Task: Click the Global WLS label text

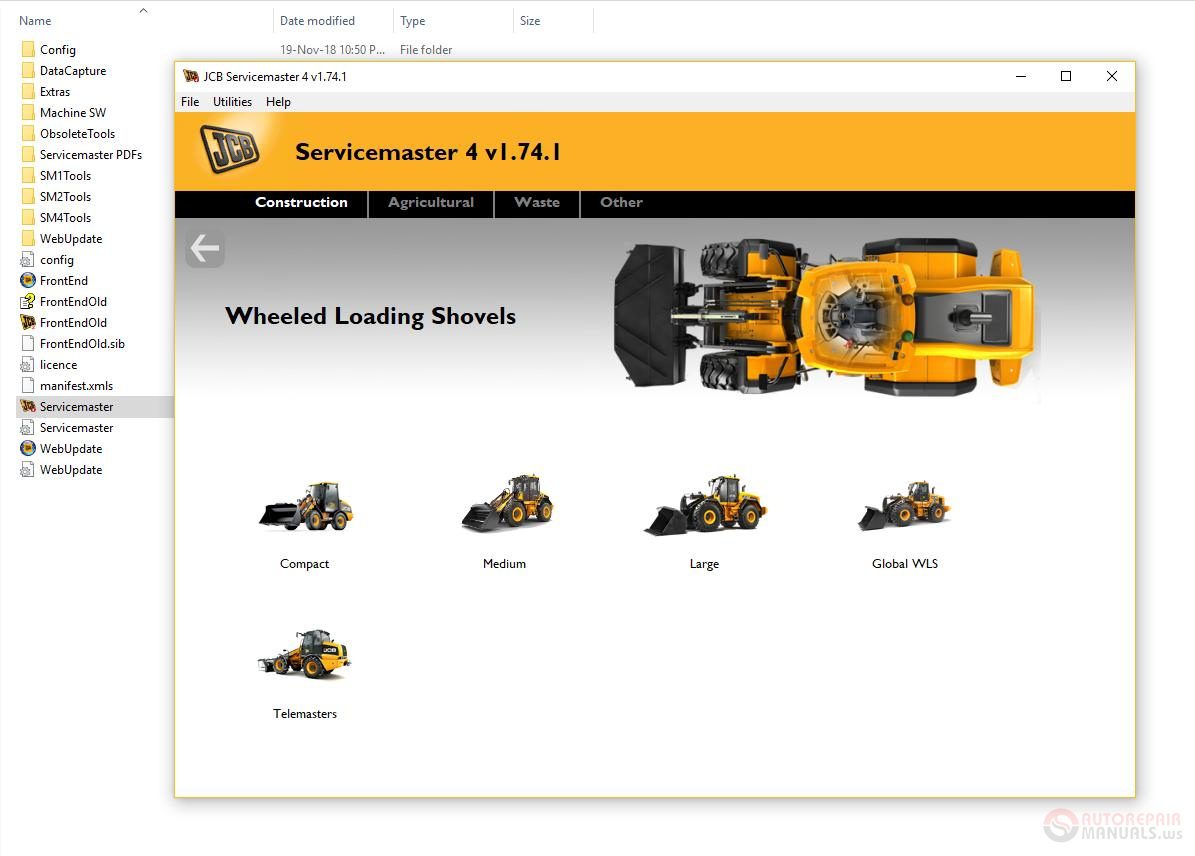Action: [x=905, y=564]
